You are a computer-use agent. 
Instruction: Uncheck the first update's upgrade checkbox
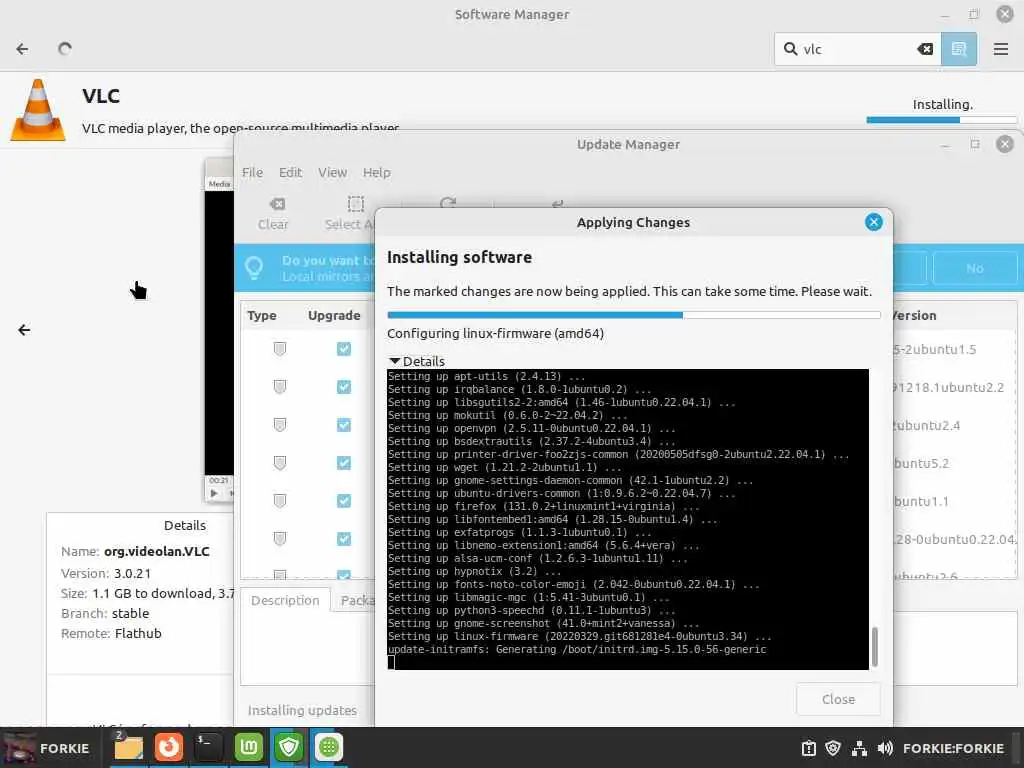tap(344, 349)
